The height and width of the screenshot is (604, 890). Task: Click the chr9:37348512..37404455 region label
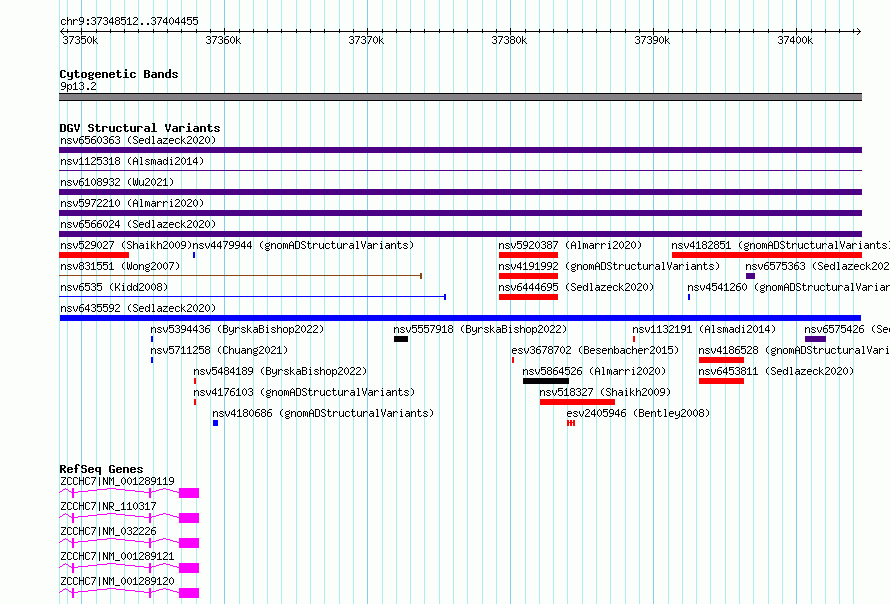coord(129,21)
